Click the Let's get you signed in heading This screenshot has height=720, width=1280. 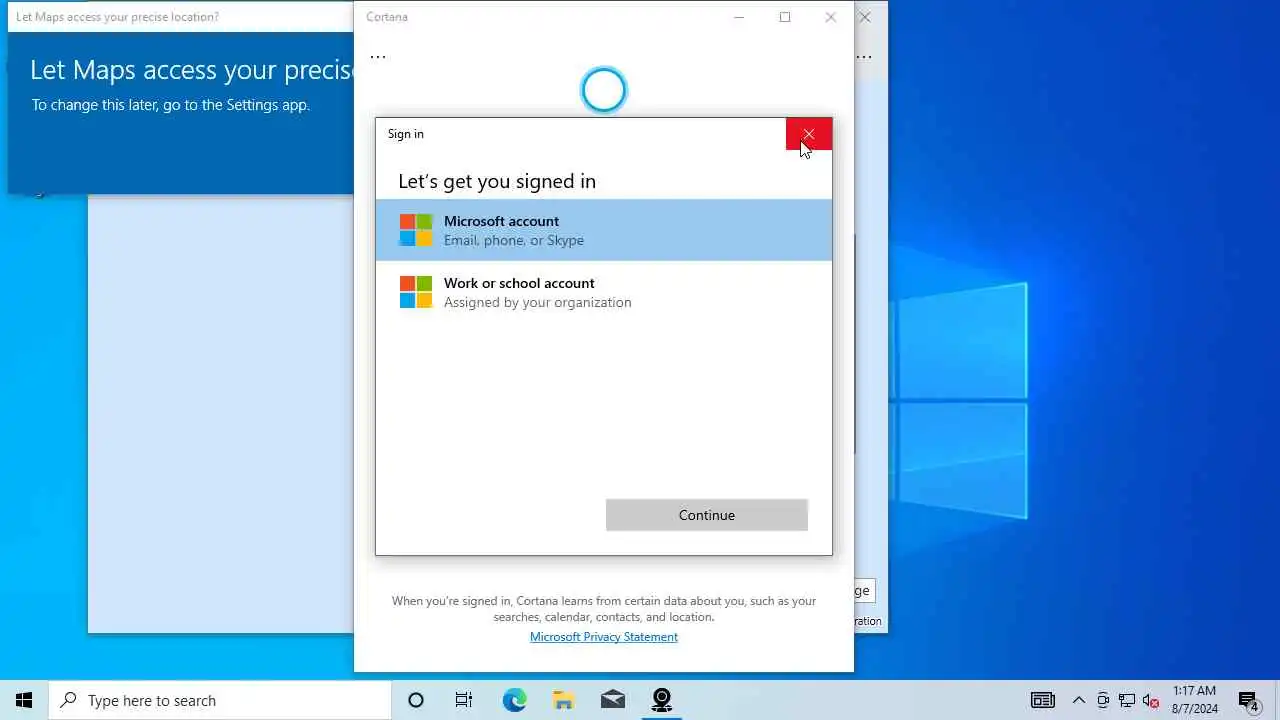coord(497,181)
